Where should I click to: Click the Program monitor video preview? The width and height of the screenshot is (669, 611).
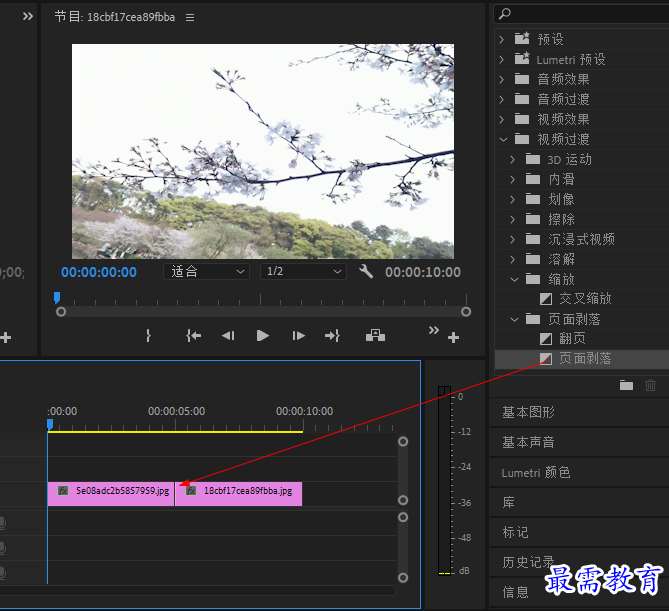[263, 151]
